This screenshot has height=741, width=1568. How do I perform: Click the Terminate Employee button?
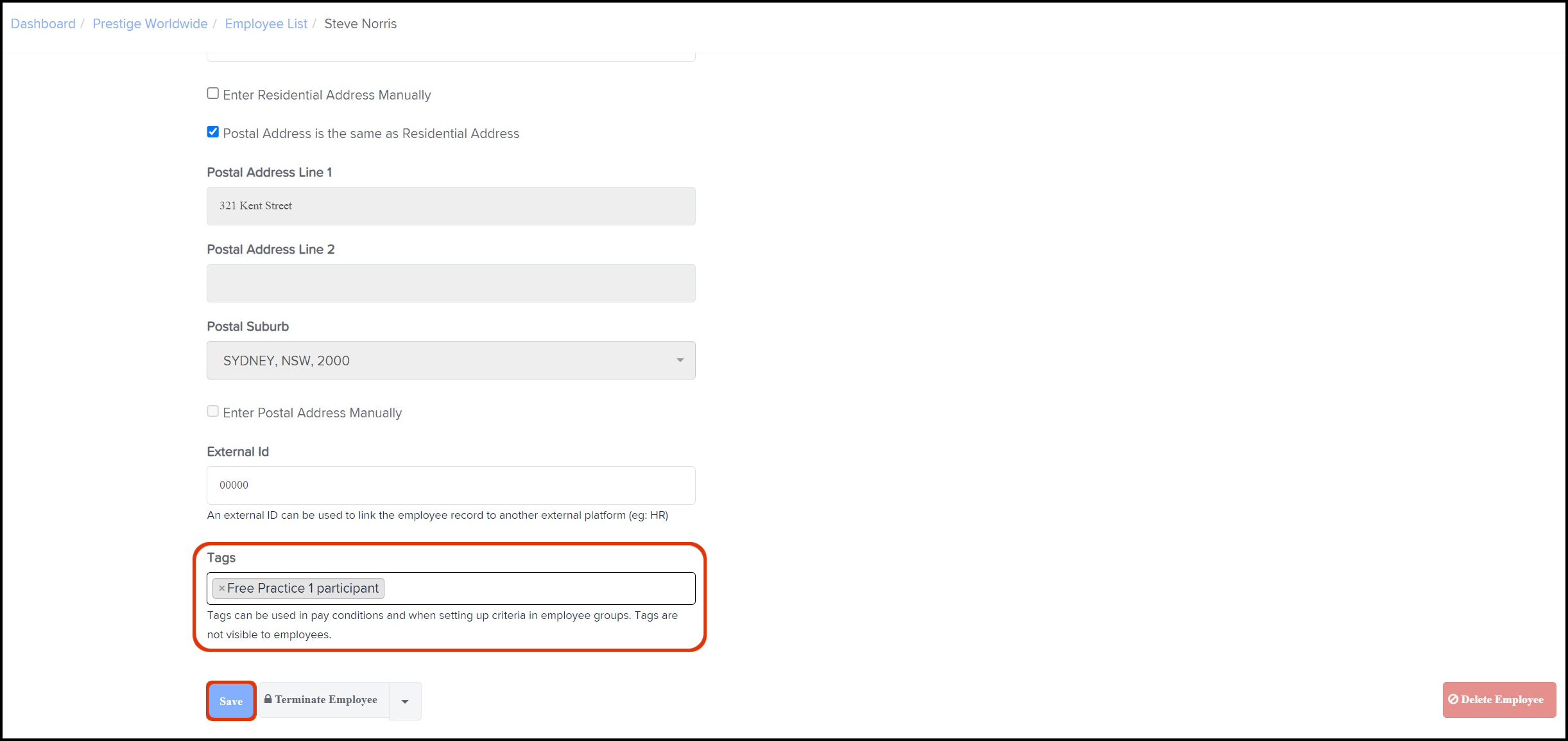pyautogui.click(x=325, y=700)
